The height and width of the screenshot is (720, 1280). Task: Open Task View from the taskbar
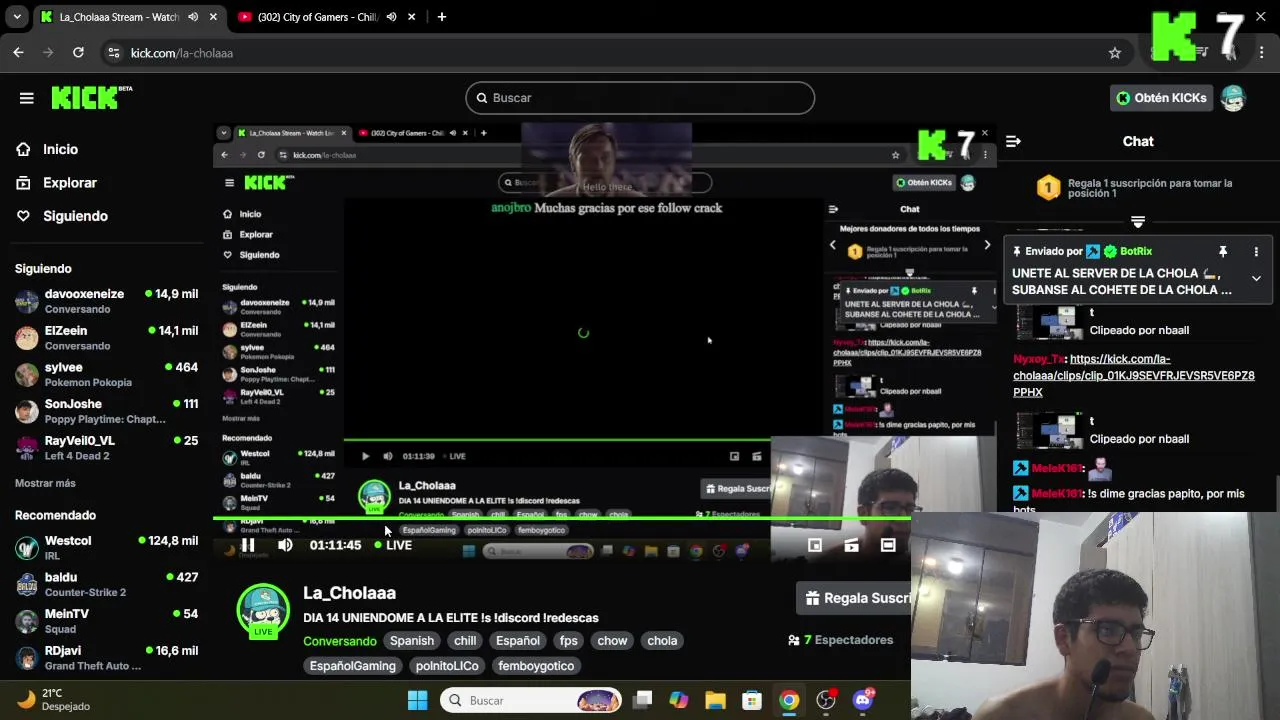[x=643, y=700]
